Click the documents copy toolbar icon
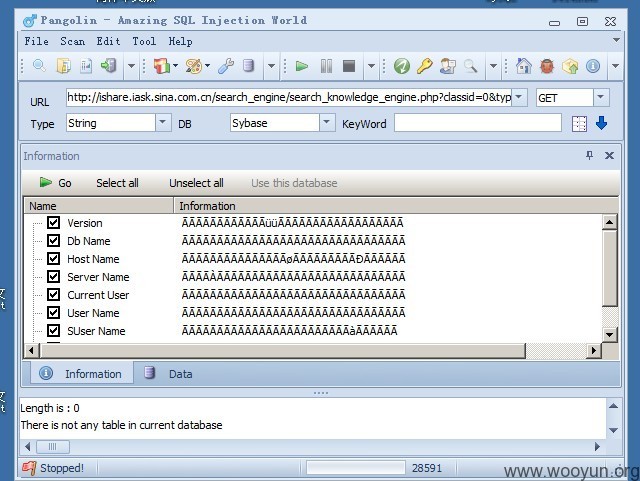Image resolution: width=640 pixels, height=481 pixels. click(63, 66)
